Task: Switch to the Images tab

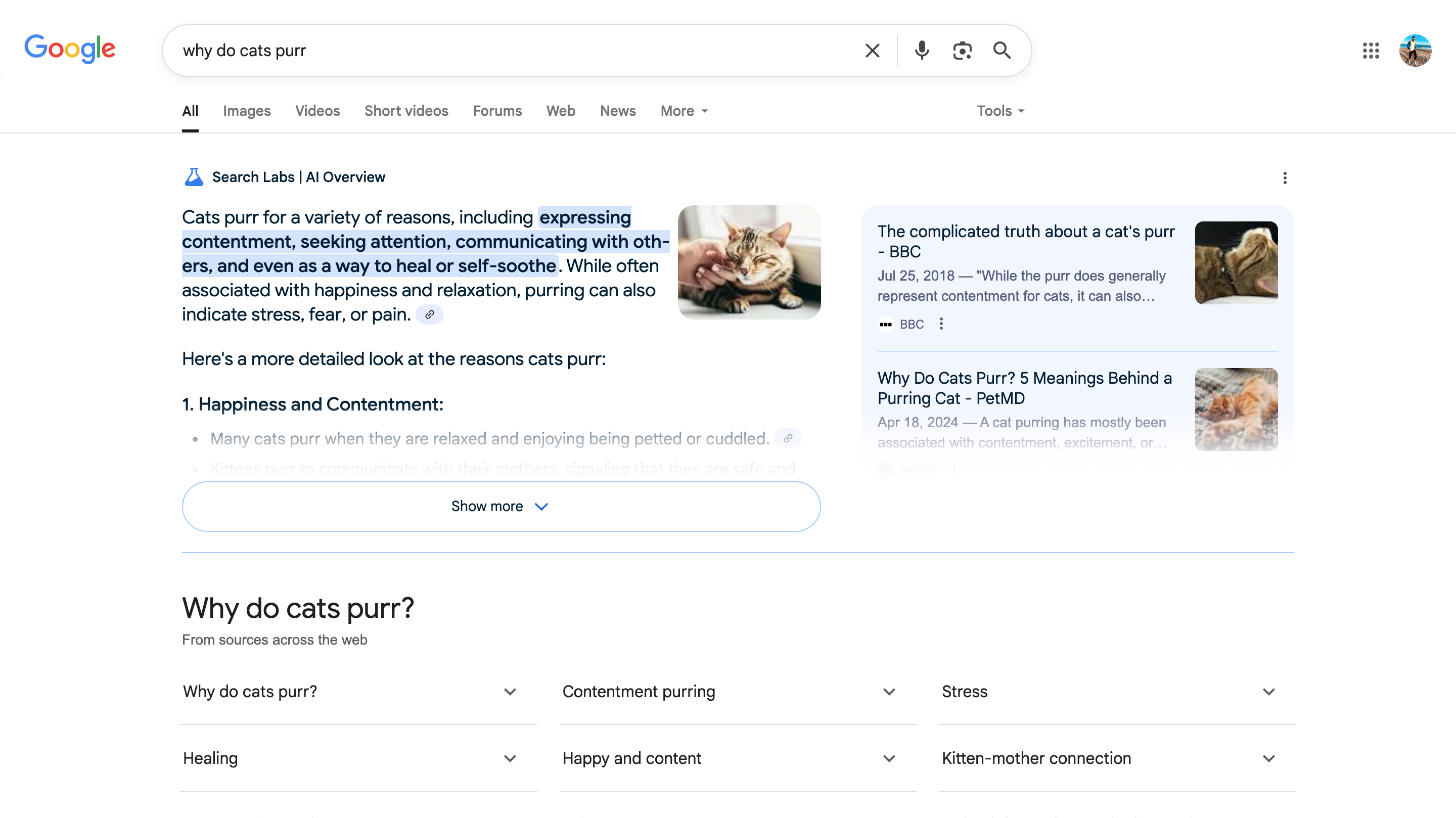Action: click(x=246, y=111)
